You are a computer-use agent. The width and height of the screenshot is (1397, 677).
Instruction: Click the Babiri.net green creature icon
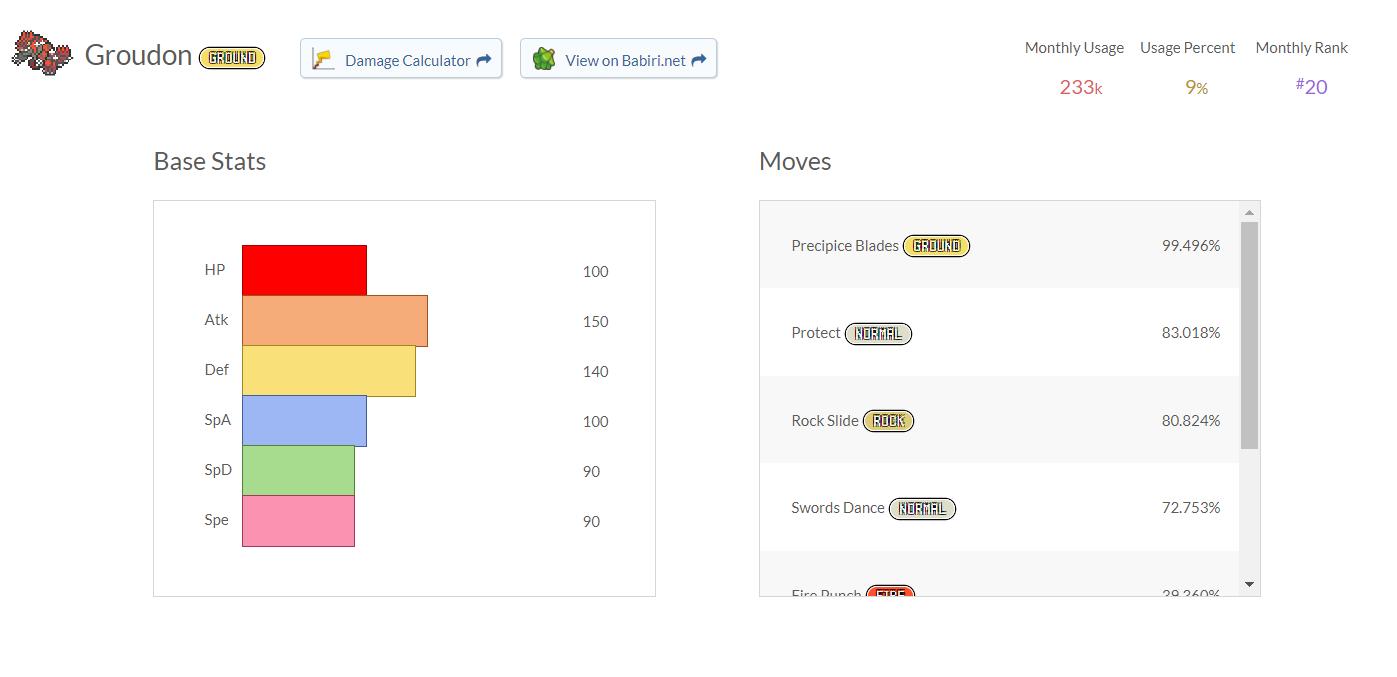pos(544,59)
